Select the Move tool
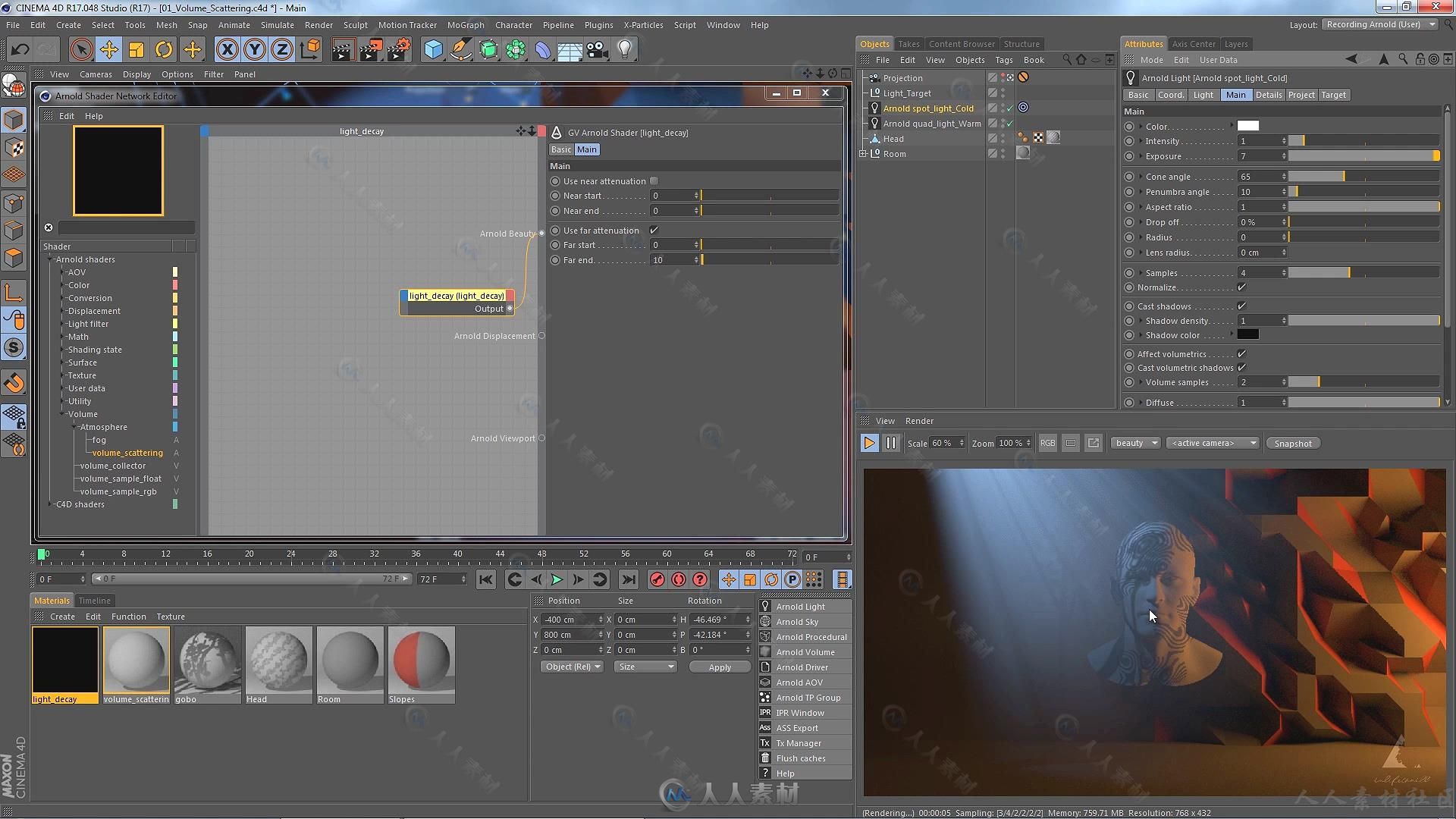Screen dimensions: 1456x819 108,50
